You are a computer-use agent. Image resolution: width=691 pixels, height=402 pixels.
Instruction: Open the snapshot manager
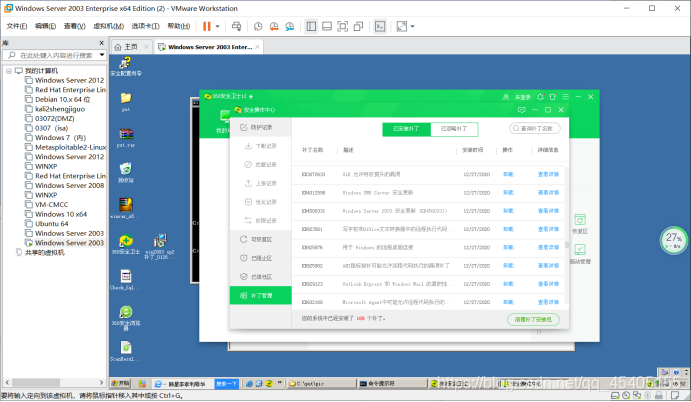coord(290,26)
